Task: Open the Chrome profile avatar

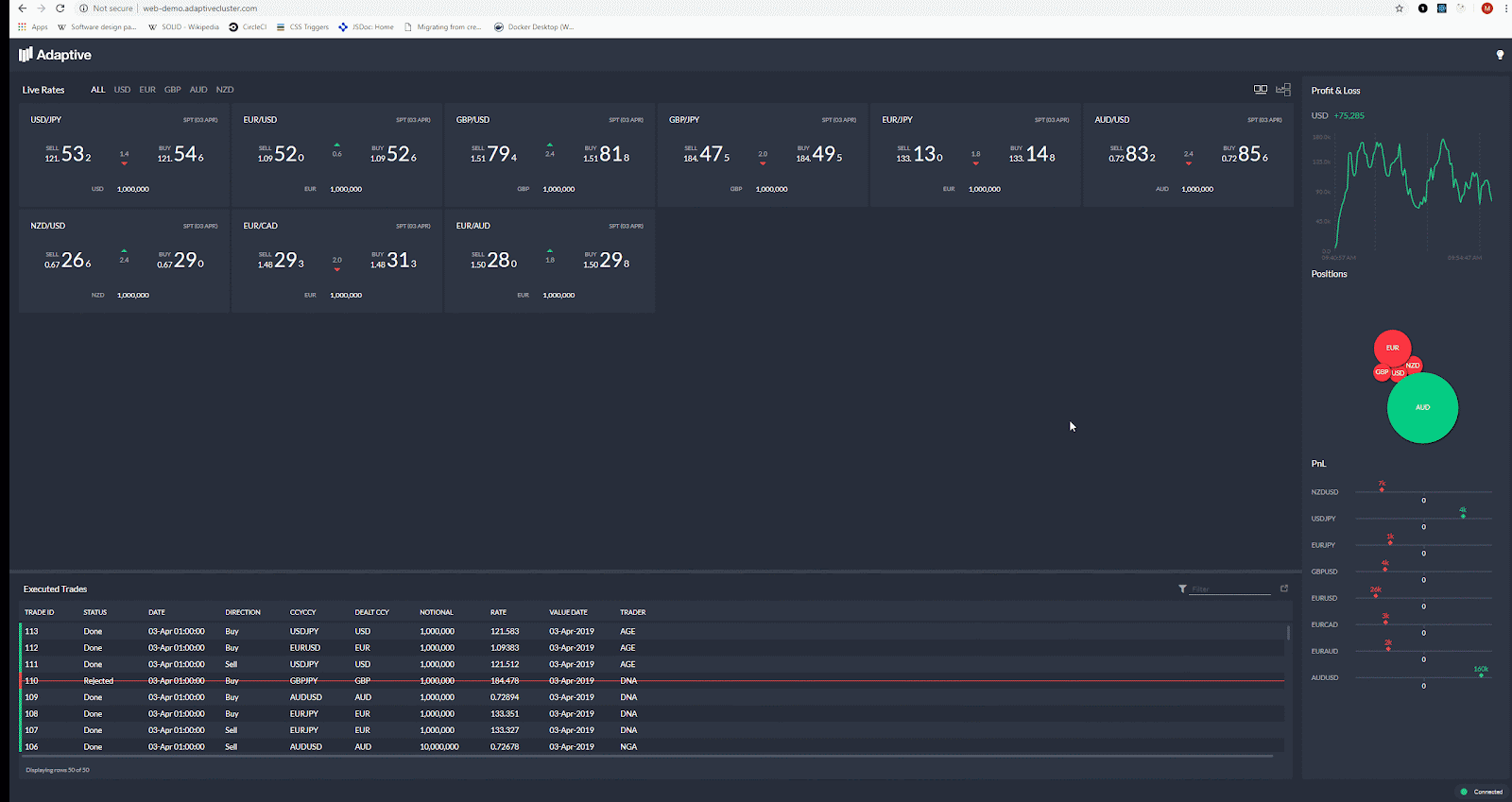Action: pyautogui.click(x=1486, y=9)
